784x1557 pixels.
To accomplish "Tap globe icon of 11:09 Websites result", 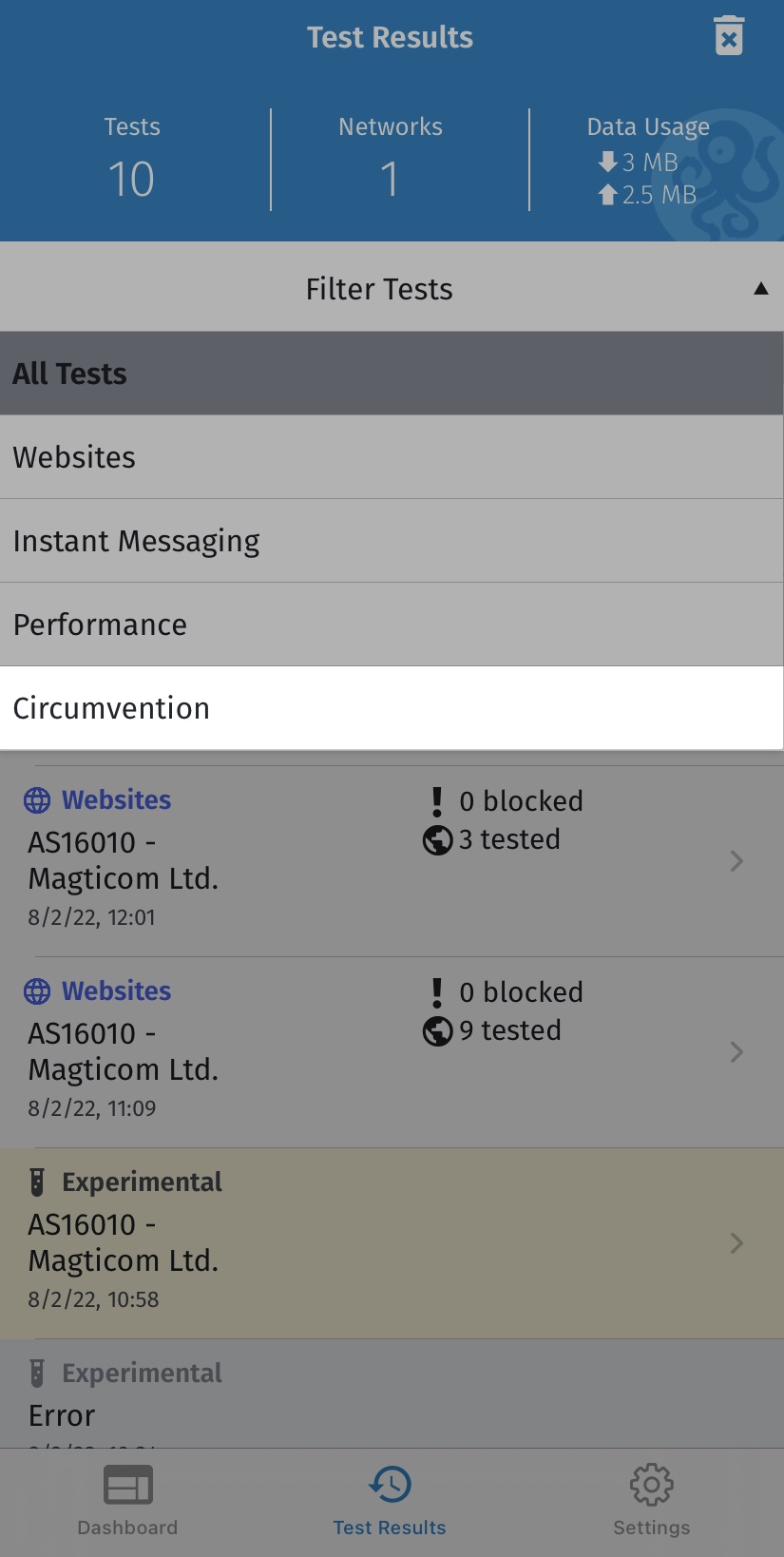I will point(37,991).
